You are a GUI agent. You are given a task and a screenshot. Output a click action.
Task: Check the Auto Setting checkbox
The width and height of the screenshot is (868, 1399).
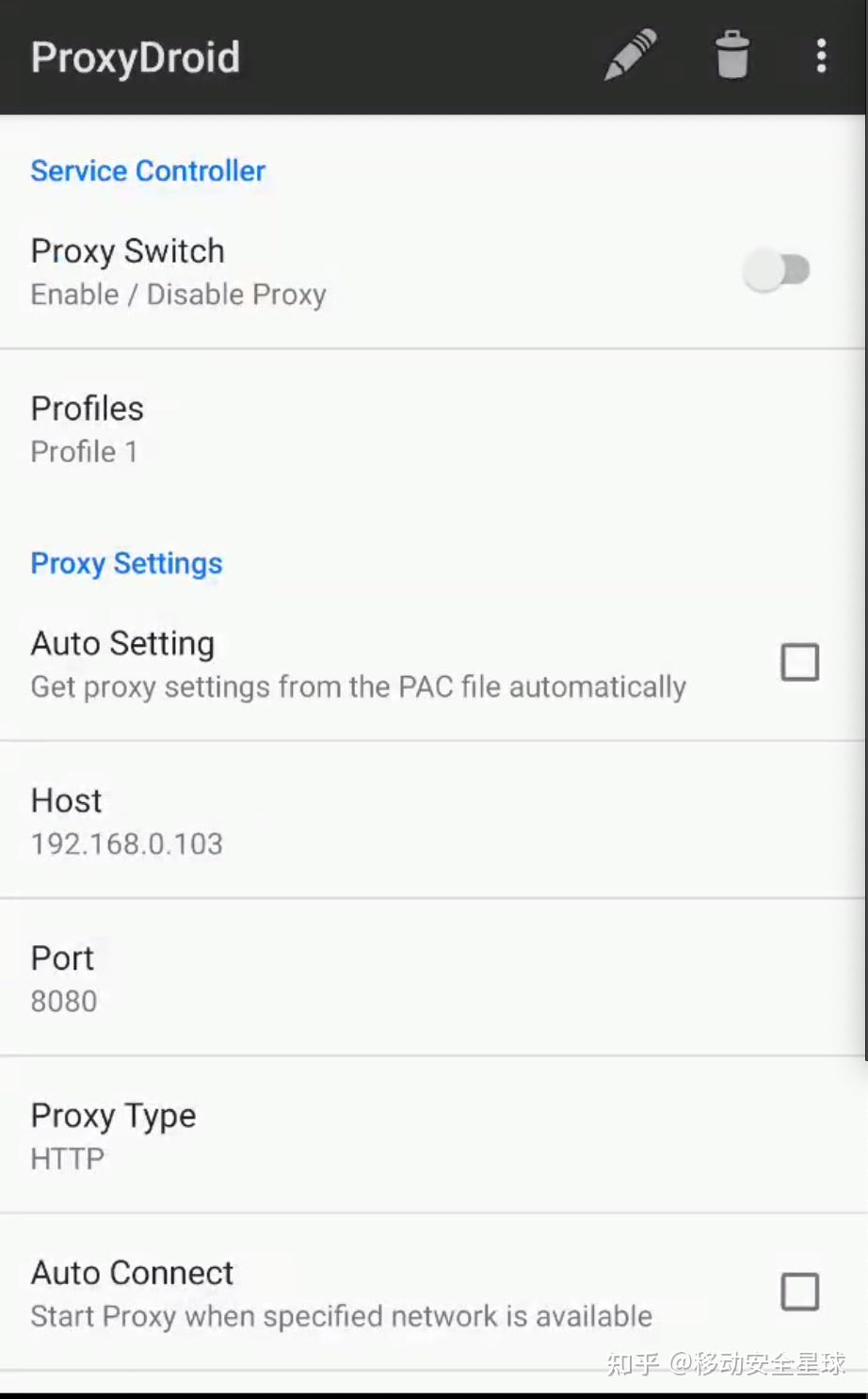pos(799,662)
